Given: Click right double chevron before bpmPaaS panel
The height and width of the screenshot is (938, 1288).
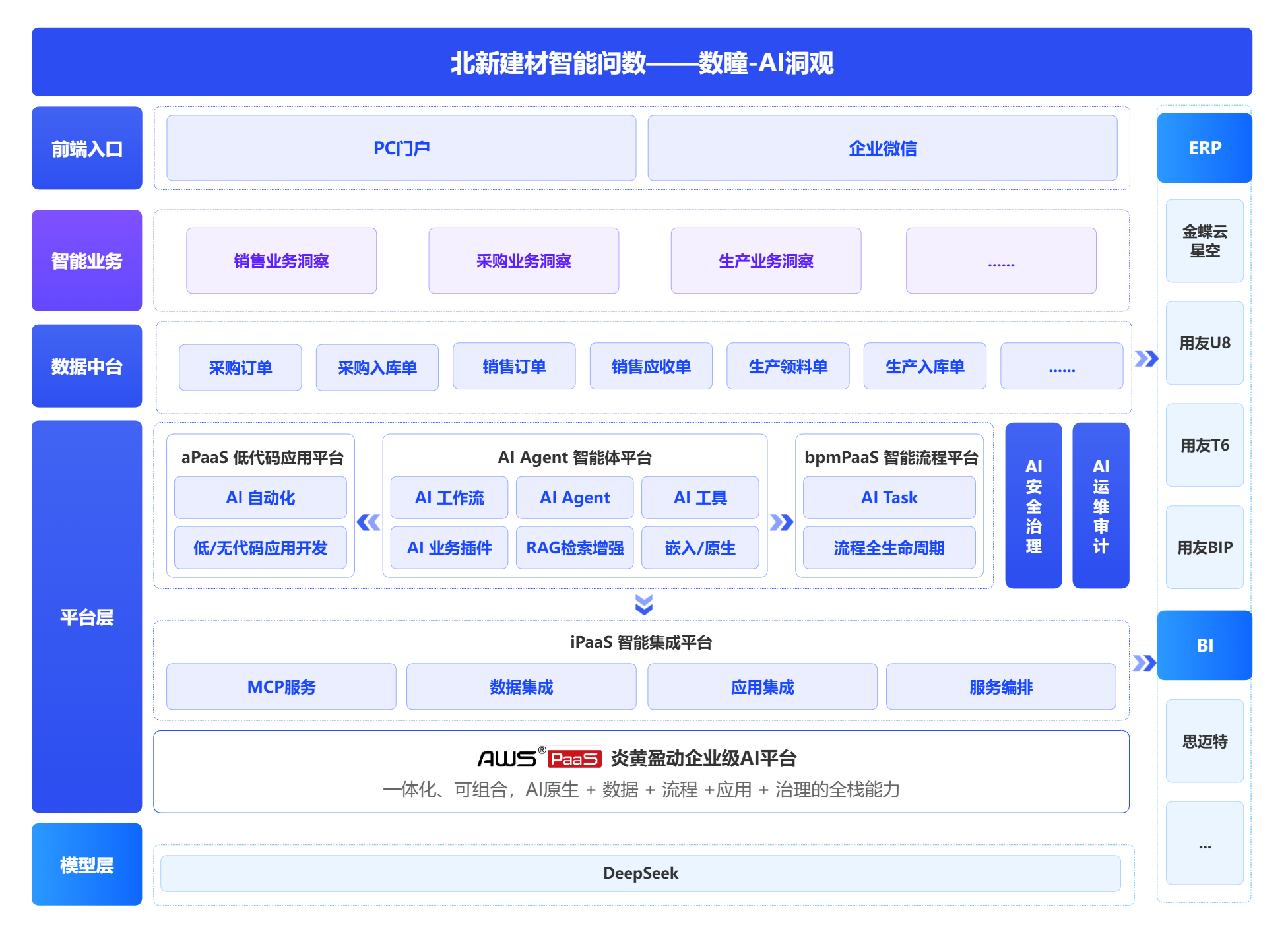Looking at the screenshot, I should pos(781,522).
